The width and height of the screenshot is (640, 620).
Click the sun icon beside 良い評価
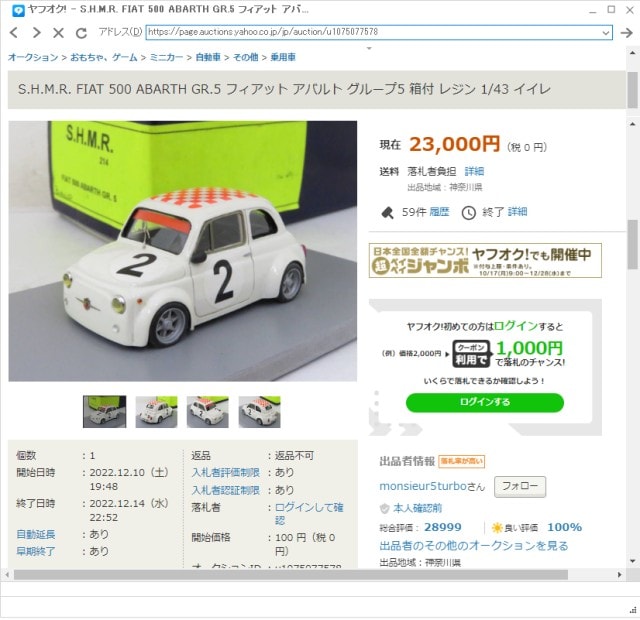pyautogui.click(x=497, y=528)
